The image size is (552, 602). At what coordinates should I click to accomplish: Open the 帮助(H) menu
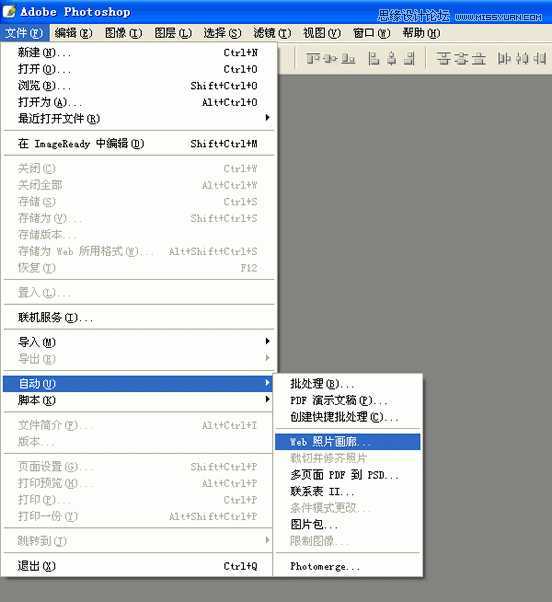click(421, 33)
